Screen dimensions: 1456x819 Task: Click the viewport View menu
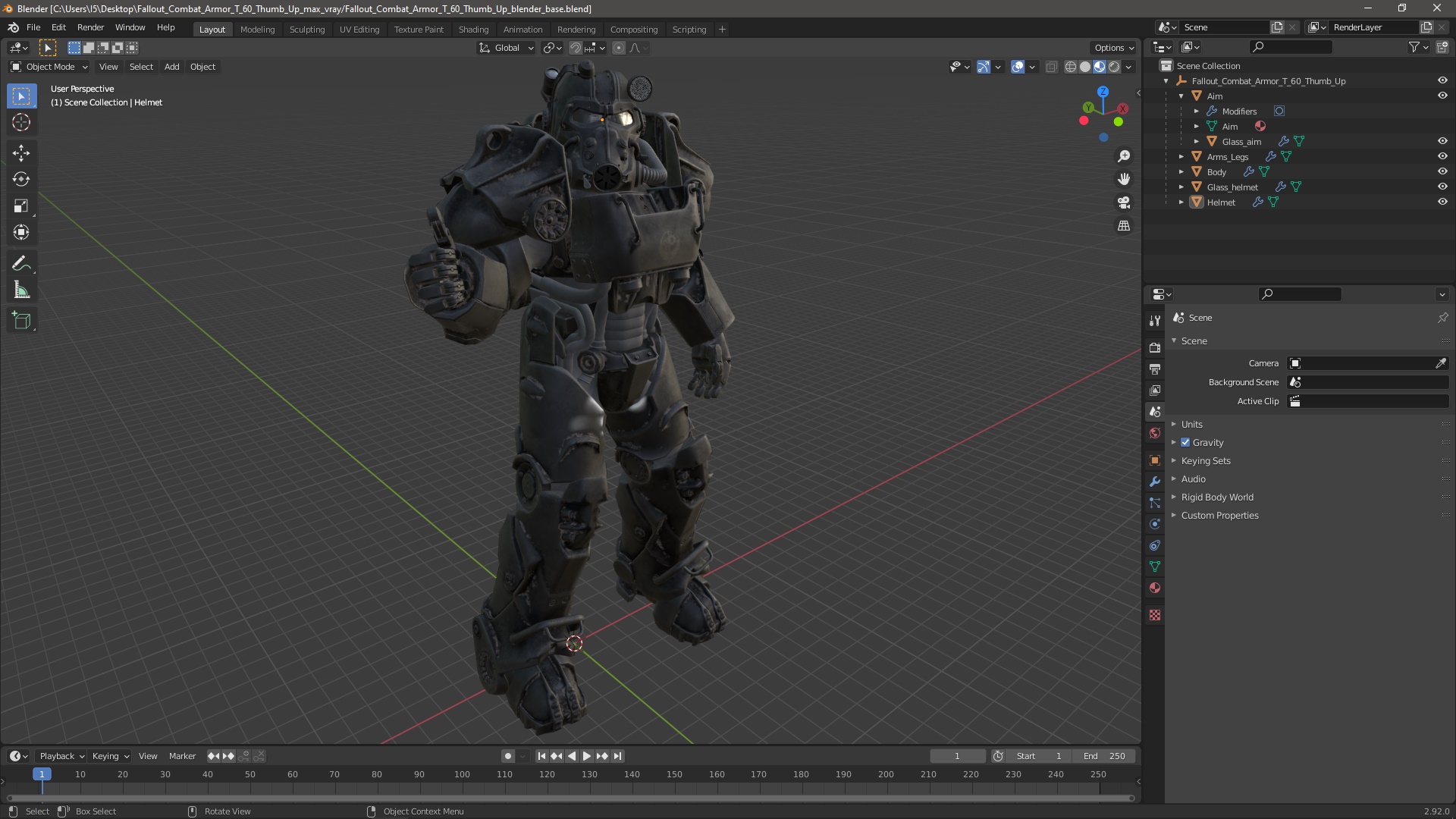pyautogui.click(x=108, y=67)
